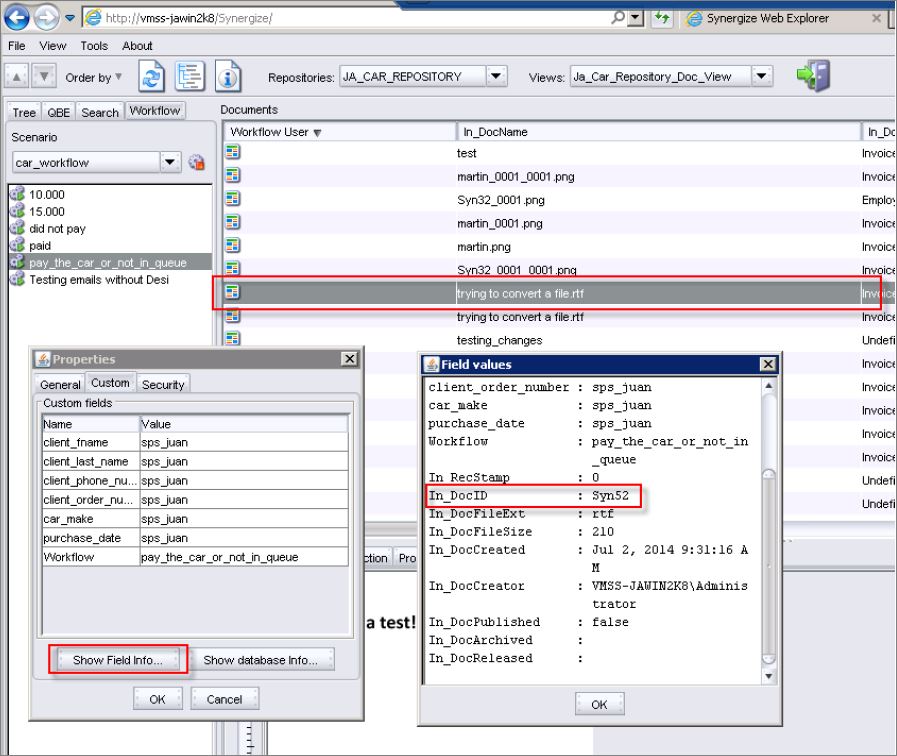The height and width of the screenshot is (756, 897).
Task: Open the About menu
Action: 137,46
